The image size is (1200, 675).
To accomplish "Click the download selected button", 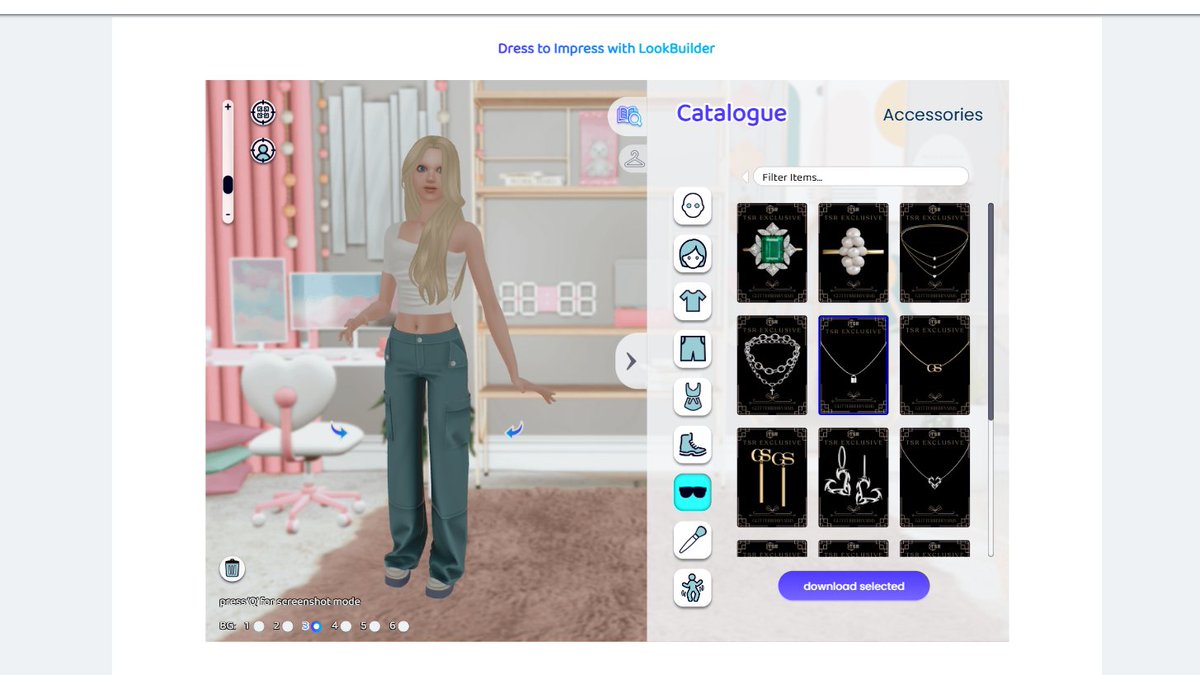I will tap(854, 586).
